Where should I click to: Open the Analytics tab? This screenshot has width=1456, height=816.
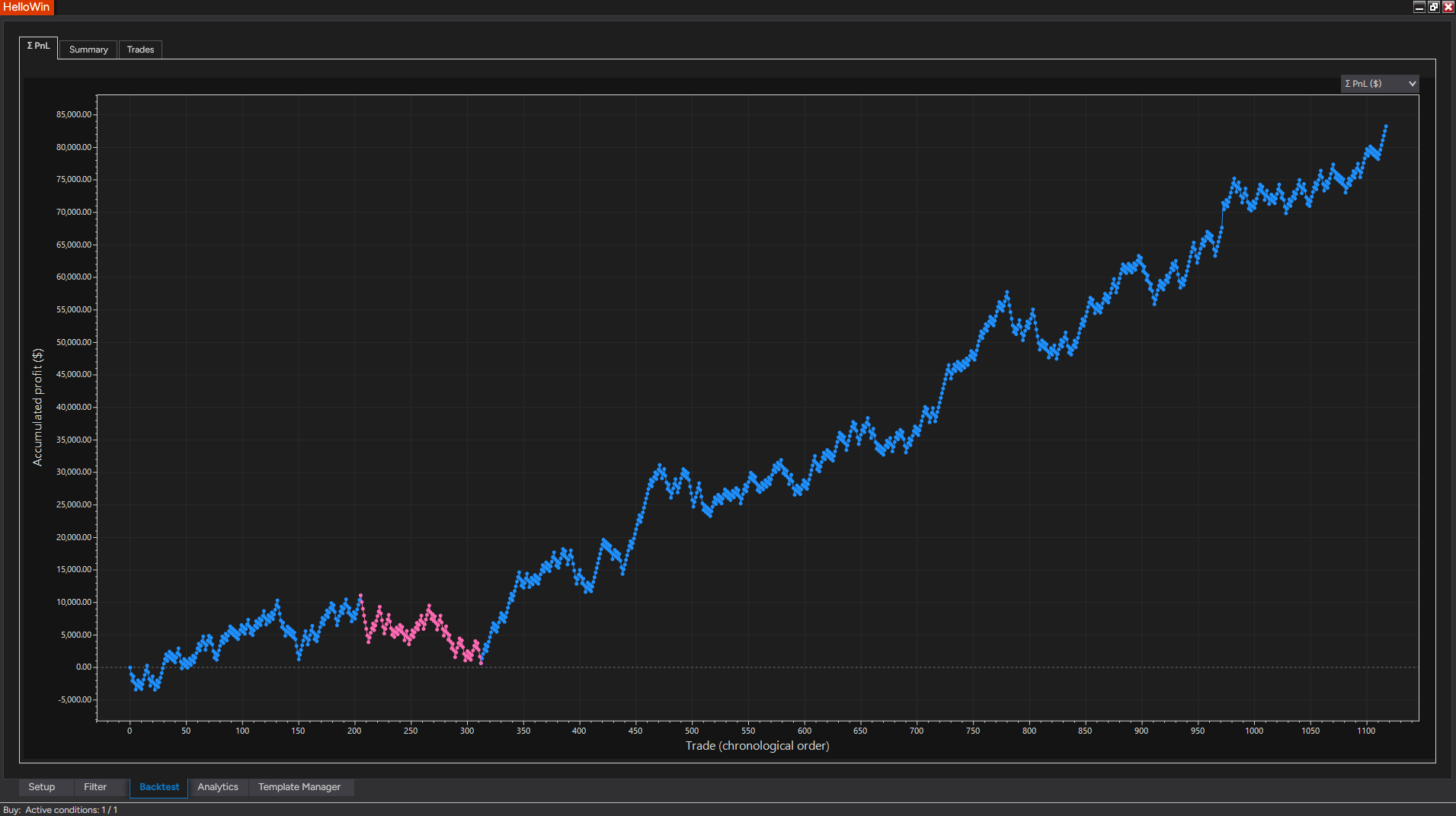tap(218, 787)
